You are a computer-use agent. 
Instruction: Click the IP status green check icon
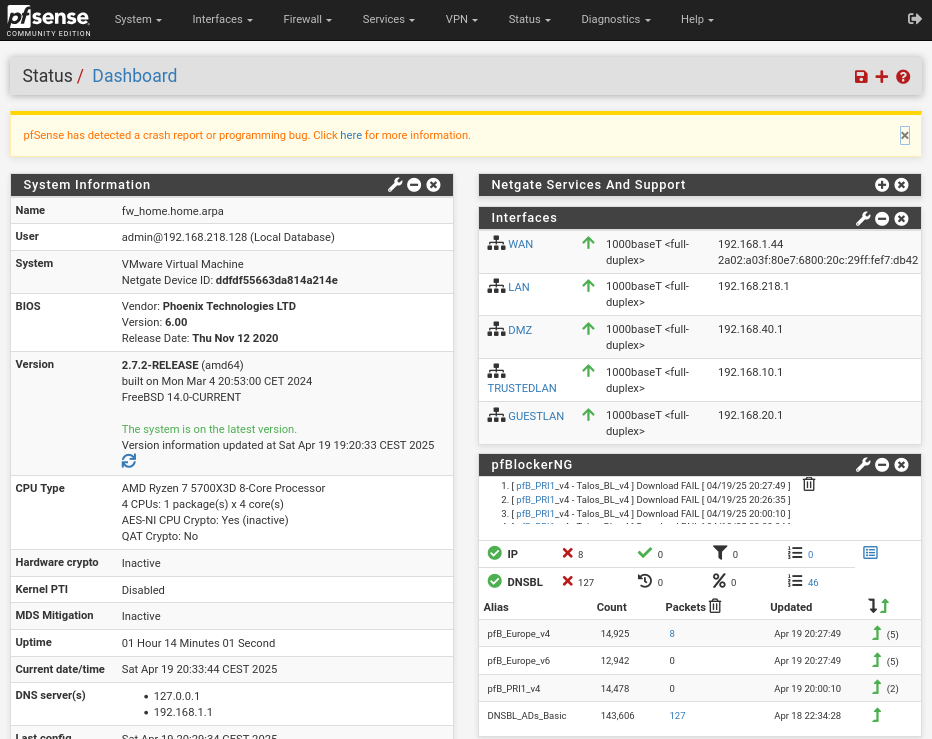pyautogui.click(x=495, y=554)
